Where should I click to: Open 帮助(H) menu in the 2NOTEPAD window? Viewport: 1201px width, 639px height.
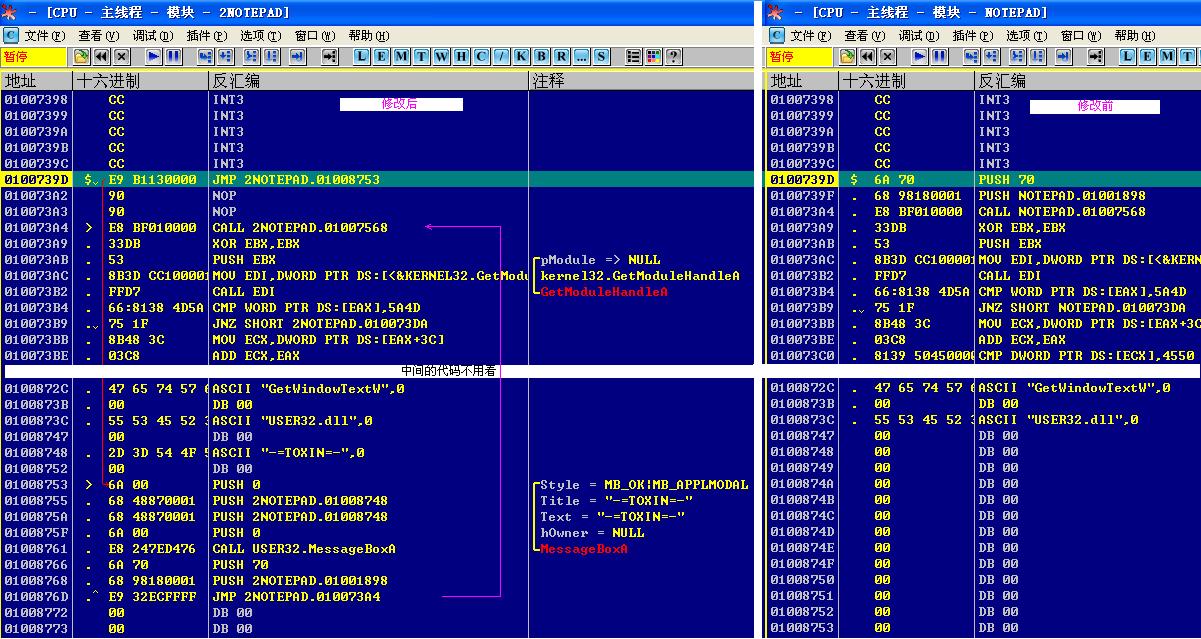[369, 35]
